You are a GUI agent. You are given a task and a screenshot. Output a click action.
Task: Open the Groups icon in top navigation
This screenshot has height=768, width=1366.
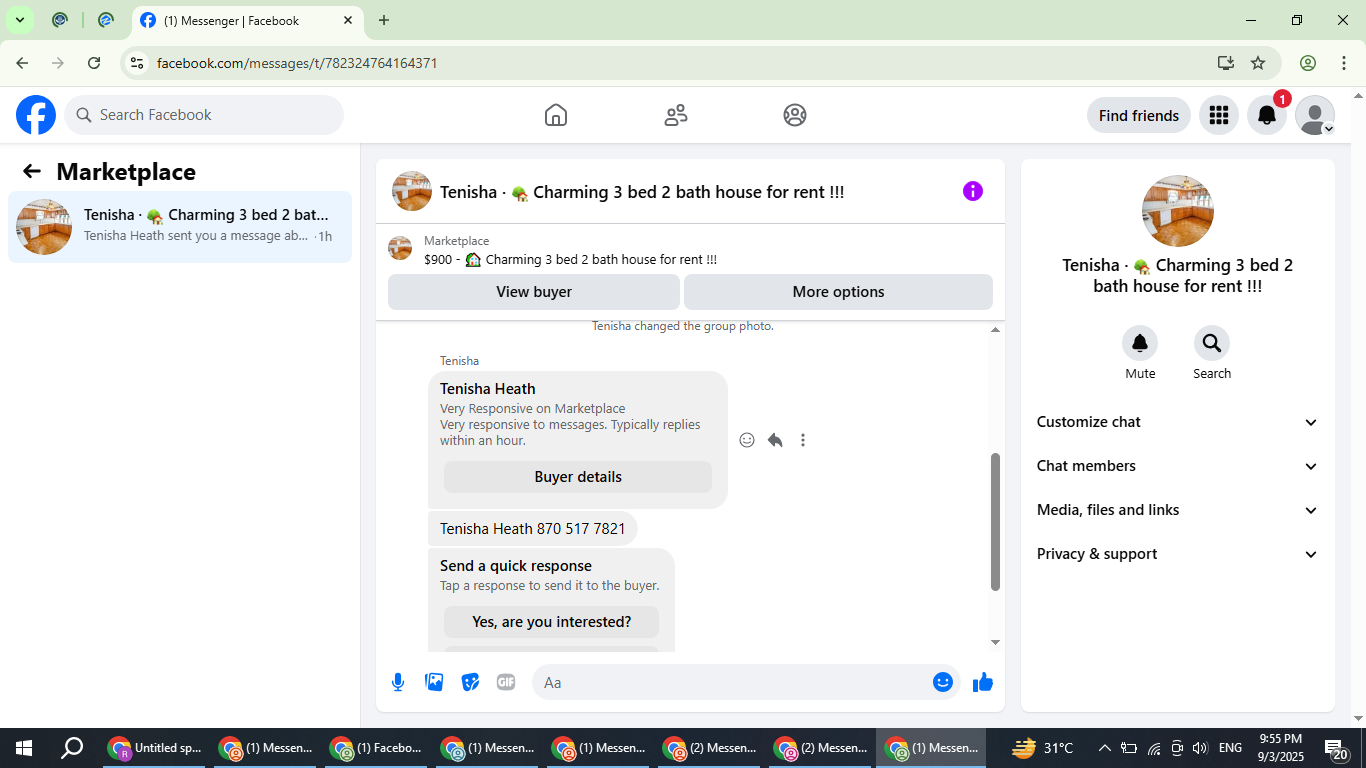(x=795, y=115)
